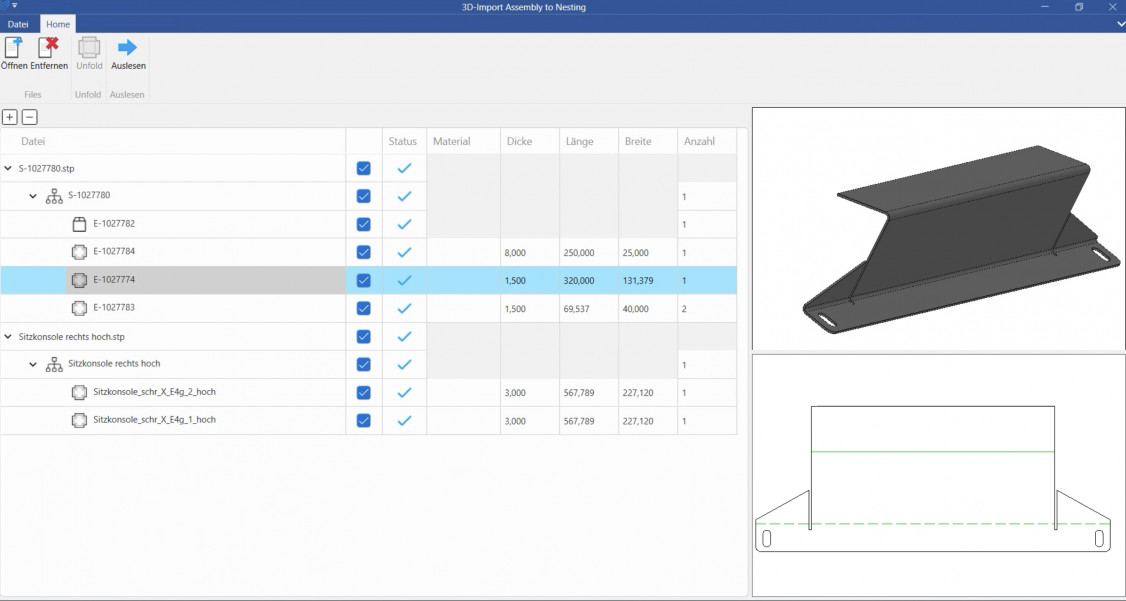Screen dimensions: 1126x601
Task: Toggle the checkbox for S-1027780.stp
Action: [x=363, y=168]
